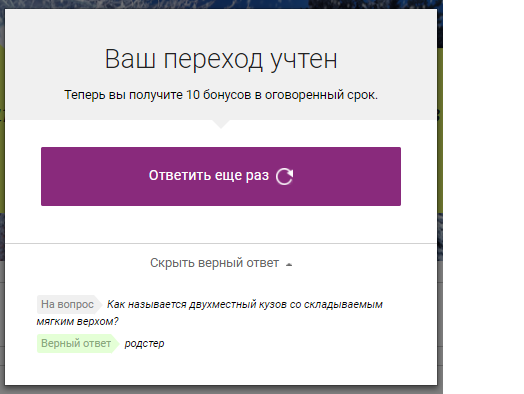Select the 'Ваш переход учтен' heading
The image size is (524, 394).
coord(221,59)
